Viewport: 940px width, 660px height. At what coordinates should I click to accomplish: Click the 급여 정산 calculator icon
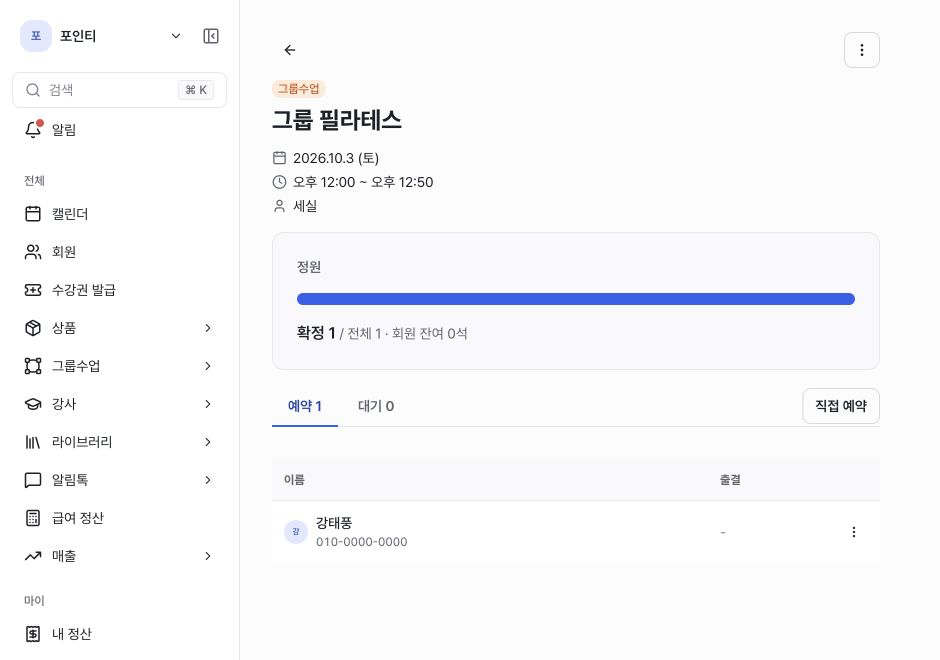(x=33, y=518)
